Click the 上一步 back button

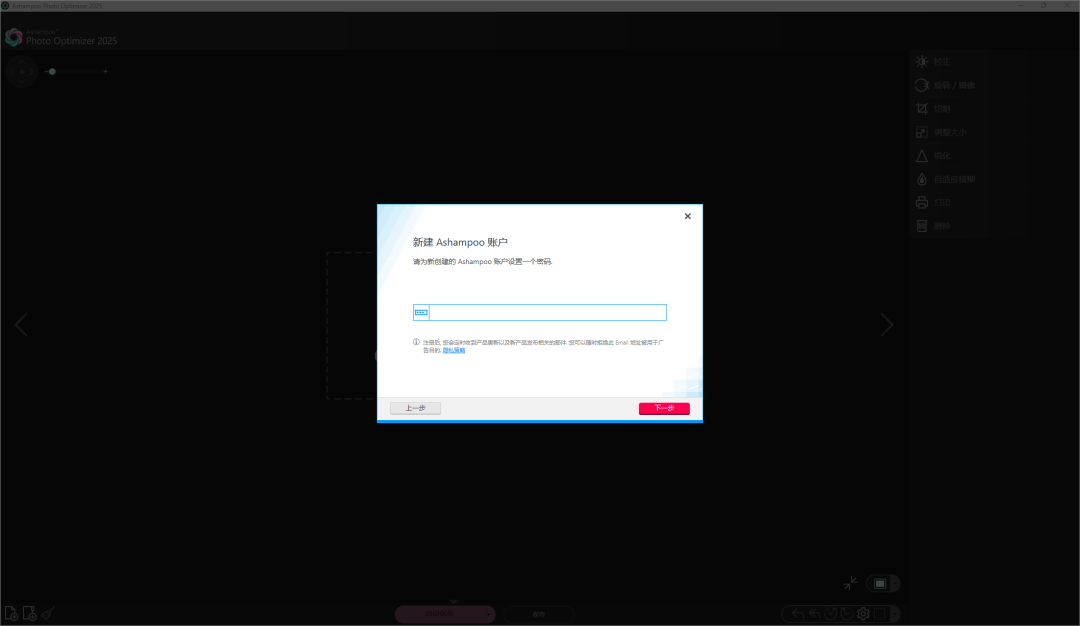pyautogui.click(x=415, y=408)
